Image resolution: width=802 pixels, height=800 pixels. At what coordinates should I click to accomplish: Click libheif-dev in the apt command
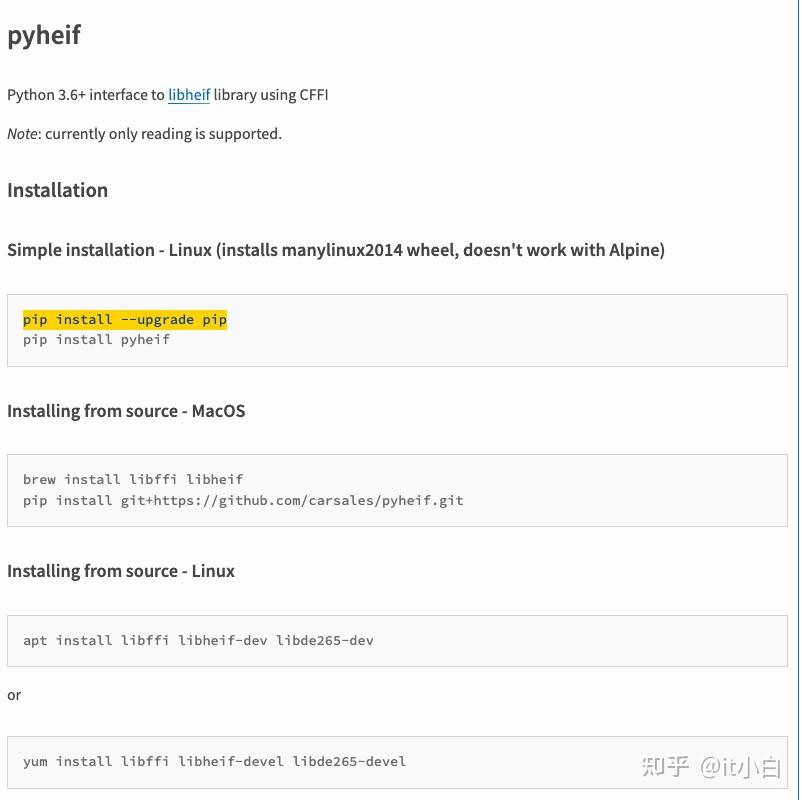tap(222, 640)
